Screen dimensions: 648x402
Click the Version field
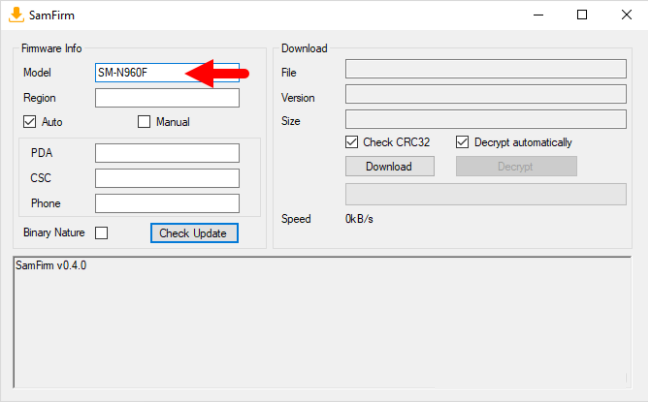coord(486,94)
